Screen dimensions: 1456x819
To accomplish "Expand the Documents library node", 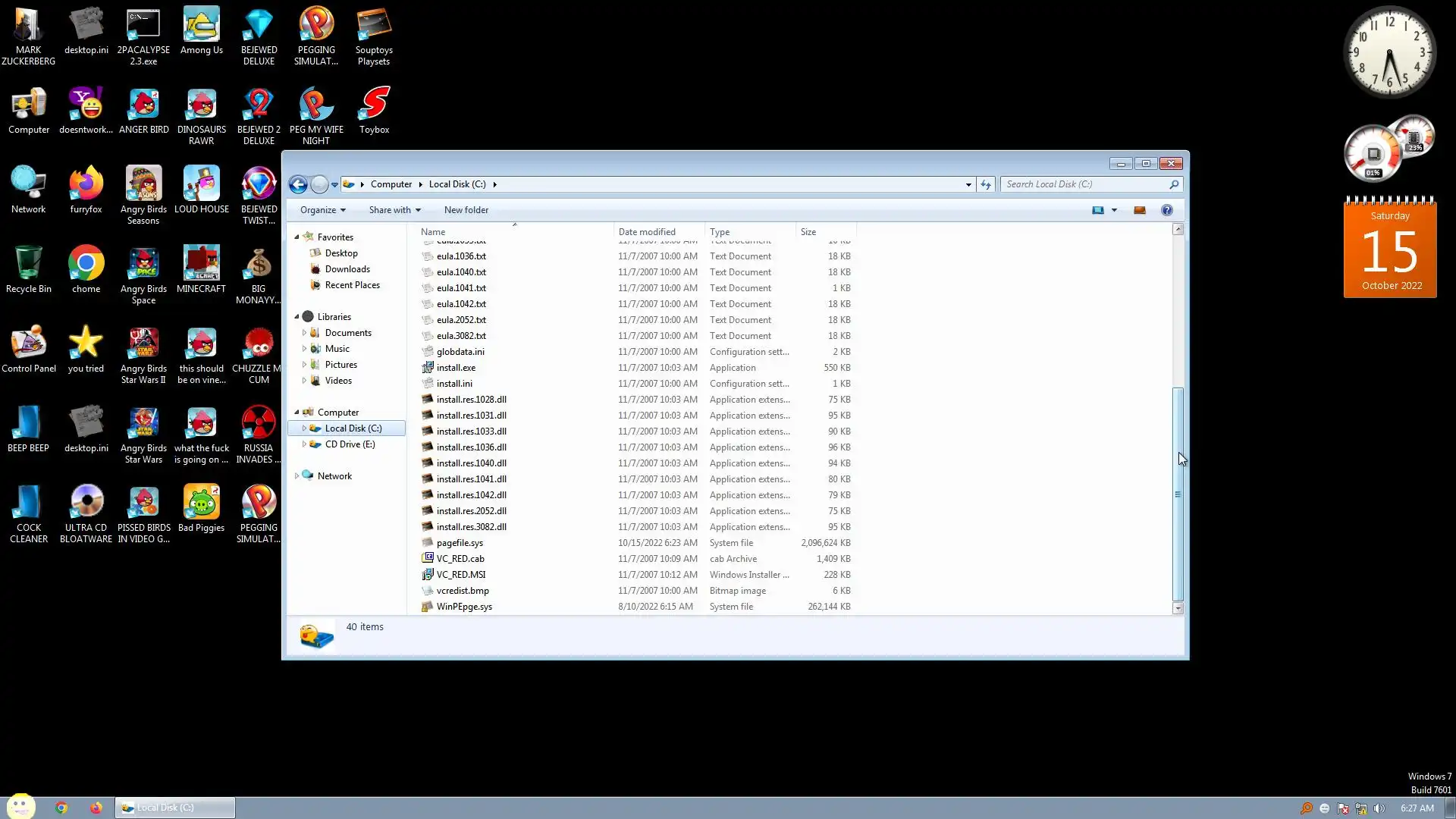I will pyautogui.click(x=304, y=333).
